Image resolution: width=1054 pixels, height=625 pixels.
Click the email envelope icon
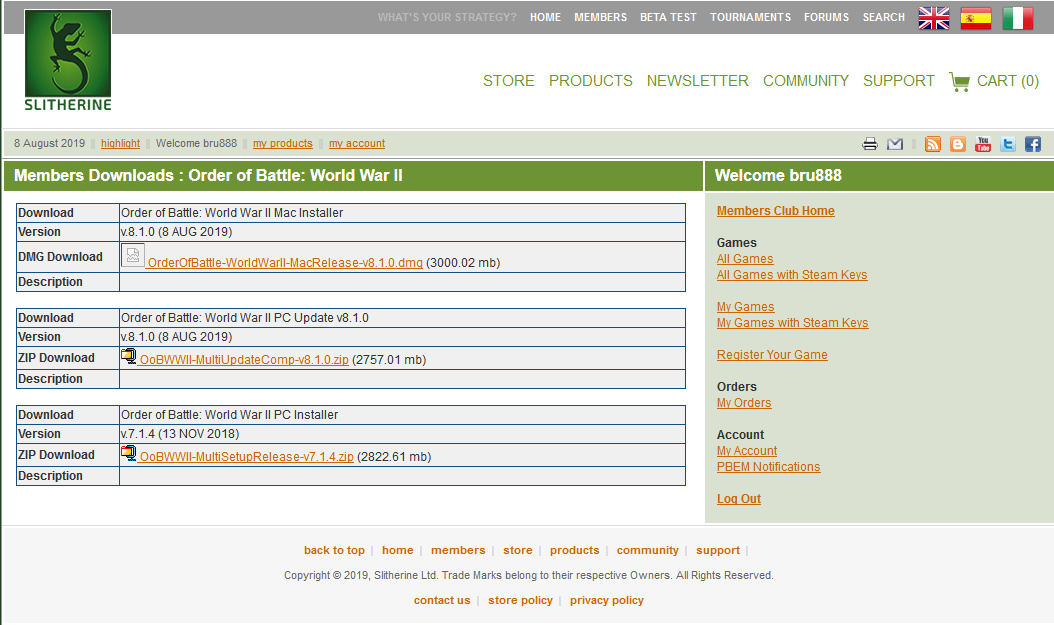(895, 144)
